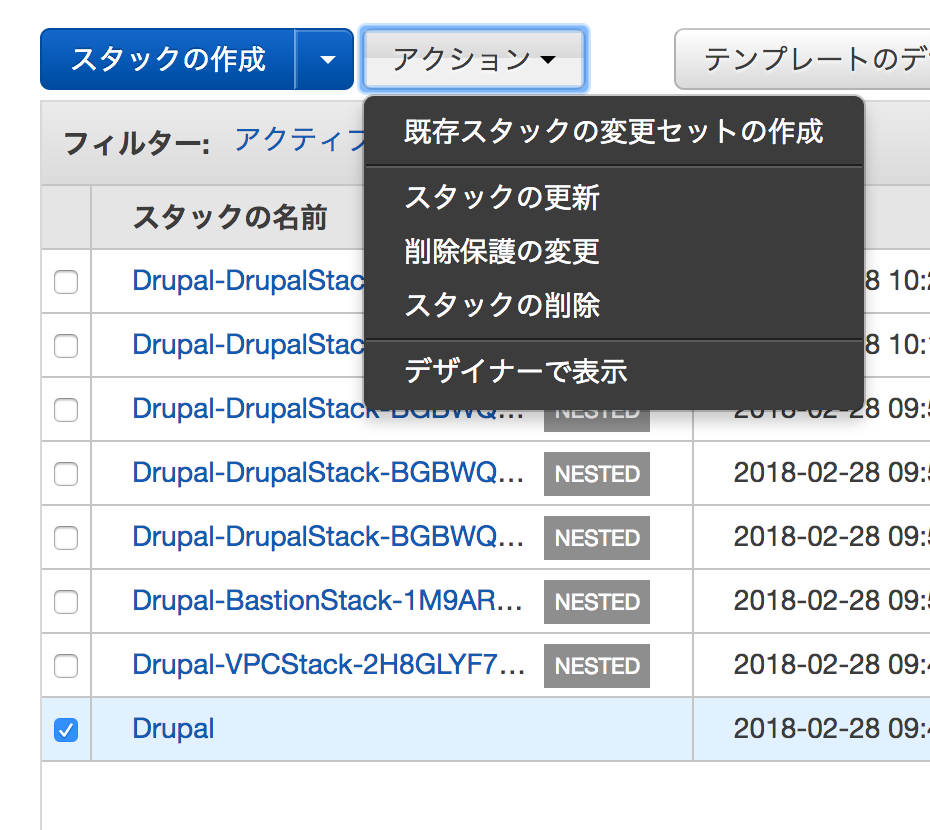Collapse the open アクション menu by reopening it

pos(474,59)
